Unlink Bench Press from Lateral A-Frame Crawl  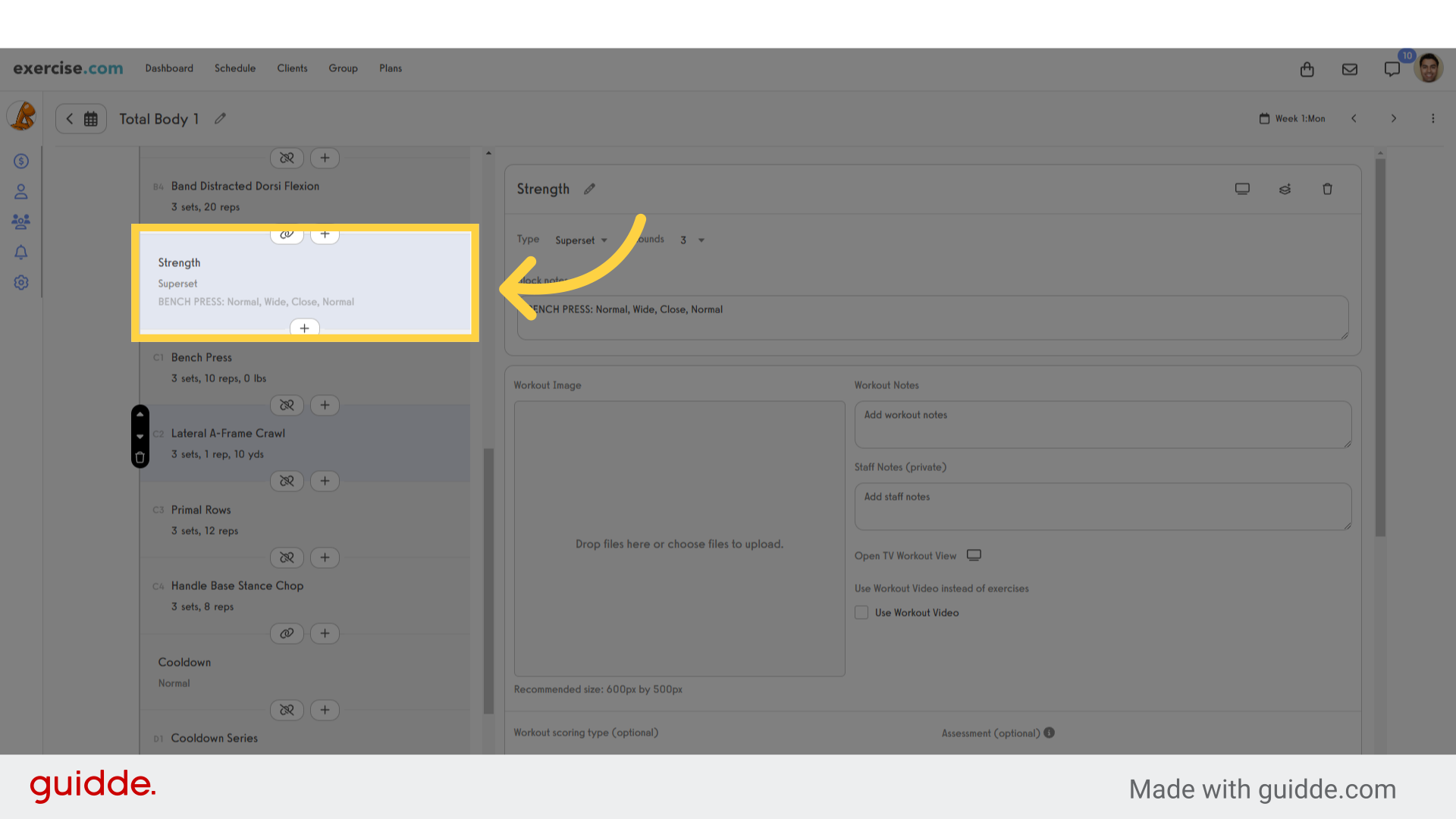click(287, 406)
